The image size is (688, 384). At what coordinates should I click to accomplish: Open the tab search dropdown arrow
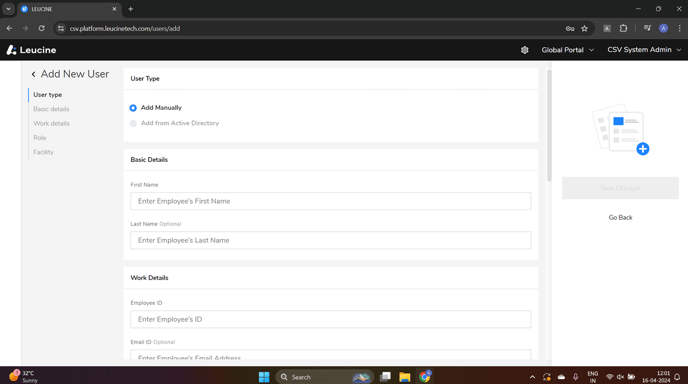pyautogui.click(x=8, y=9)
